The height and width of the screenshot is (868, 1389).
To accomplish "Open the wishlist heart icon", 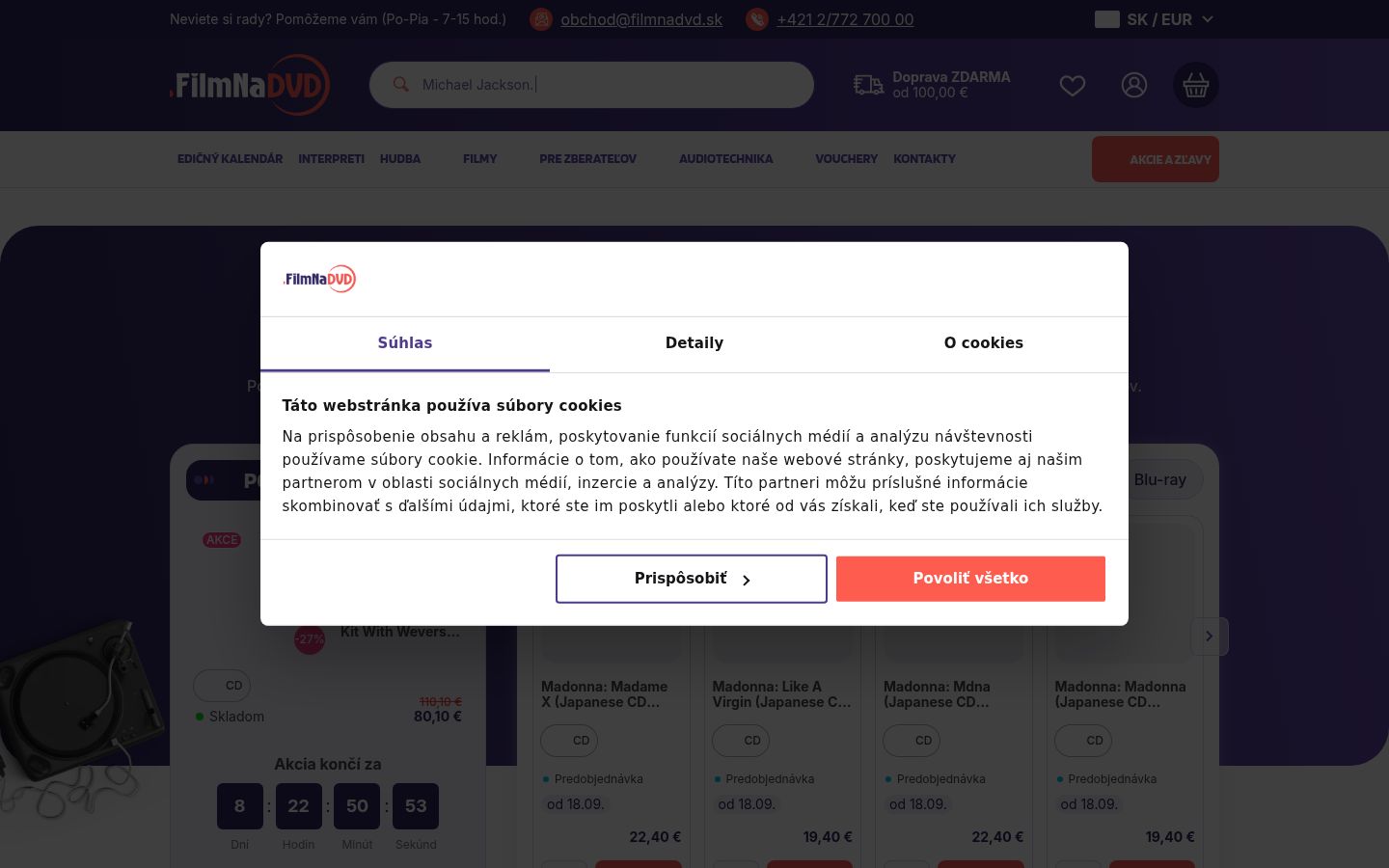I will (1073, 86).
